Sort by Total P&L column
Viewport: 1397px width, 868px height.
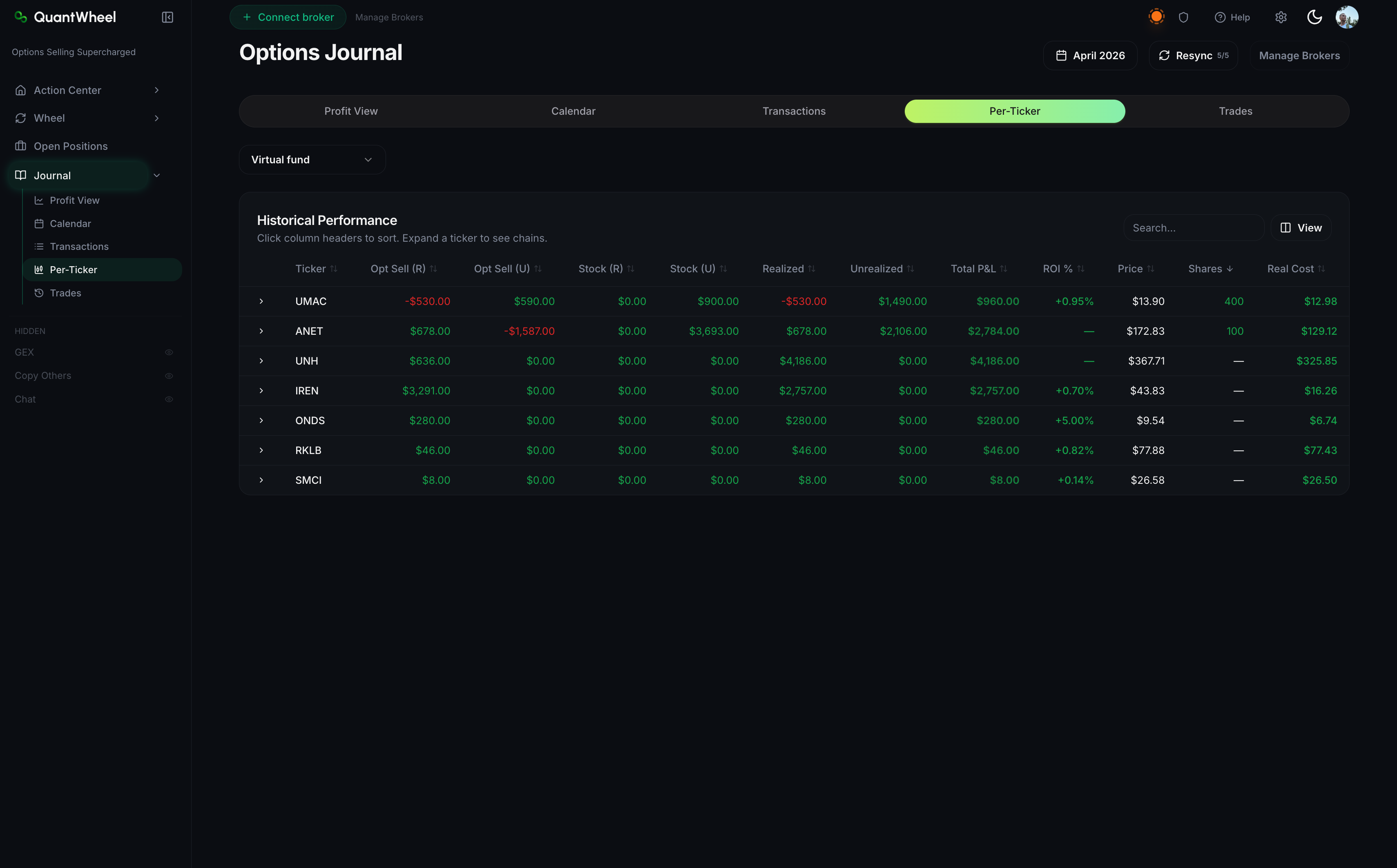tap(979, 269)
